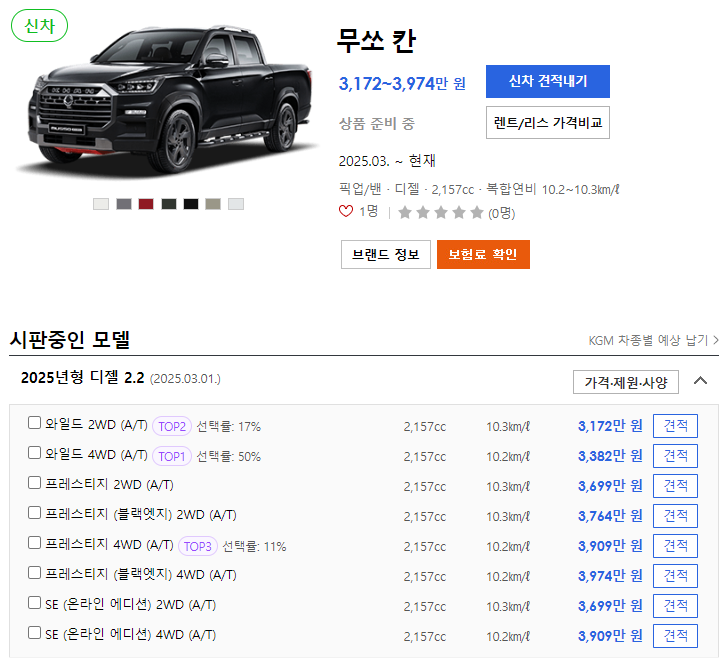Select the red color swatch
The height and width of the screenshot is (670, 727).
click(x=146, y=204)
